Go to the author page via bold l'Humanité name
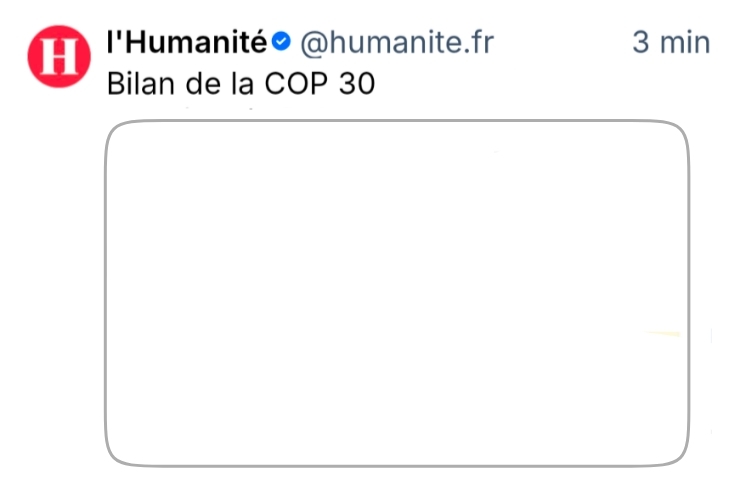Screen dimensions: 734x494 [187, 42]
